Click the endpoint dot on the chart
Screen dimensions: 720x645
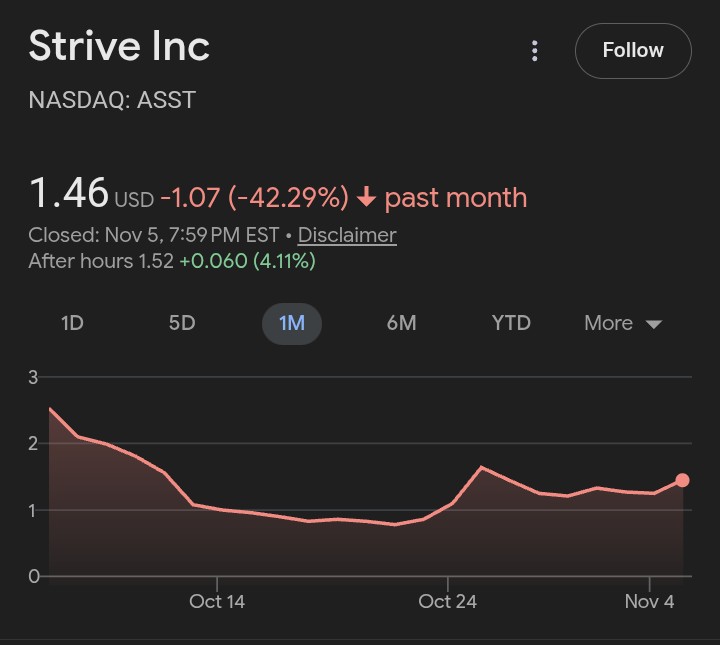click(682, 480)
